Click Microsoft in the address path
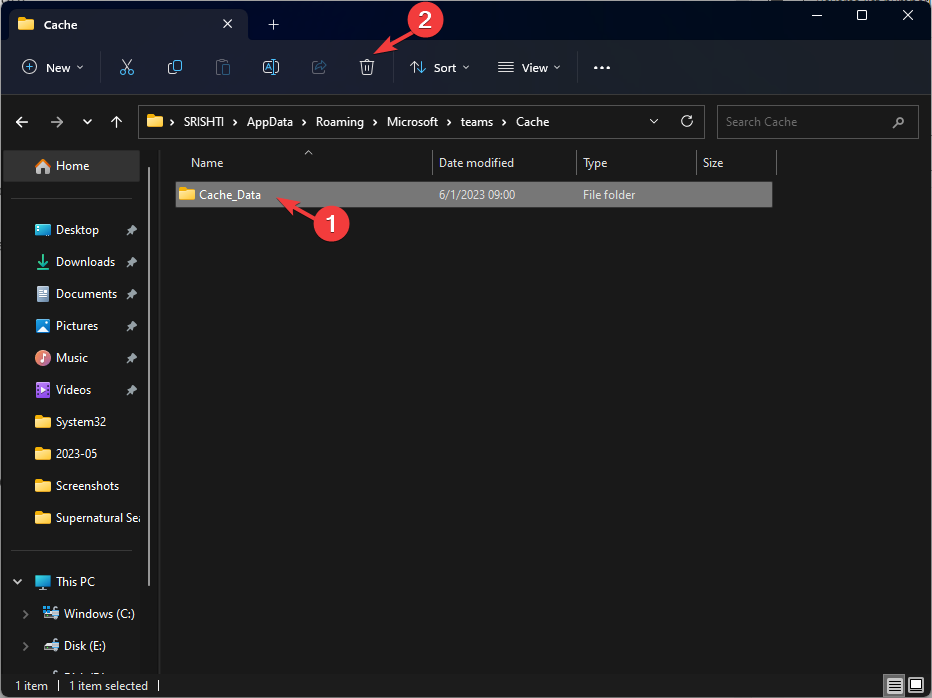This screenshot has height=698, width=932. (412, 122)
